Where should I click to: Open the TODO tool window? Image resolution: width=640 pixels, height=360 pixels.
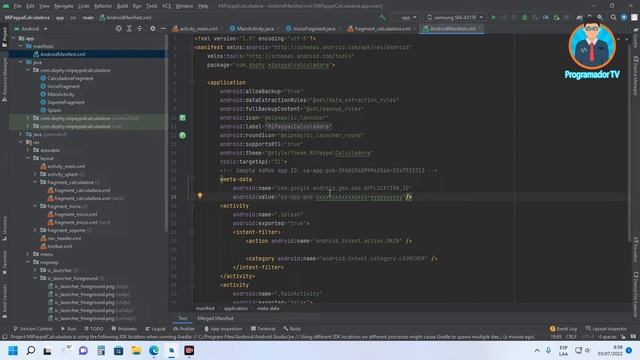pos(93,329)
